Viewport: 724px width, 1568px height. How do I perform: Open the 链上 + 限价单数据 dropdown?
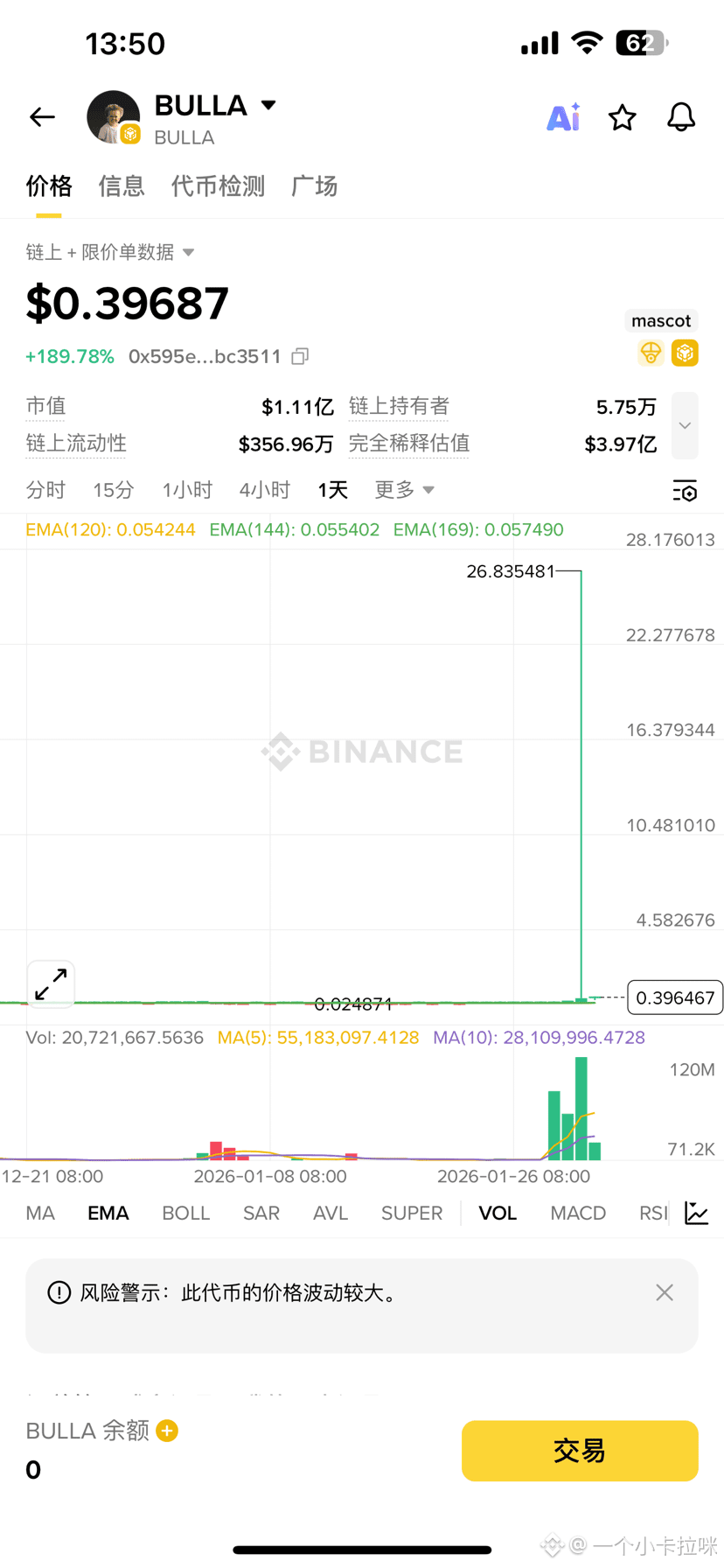tap(109, 252)
